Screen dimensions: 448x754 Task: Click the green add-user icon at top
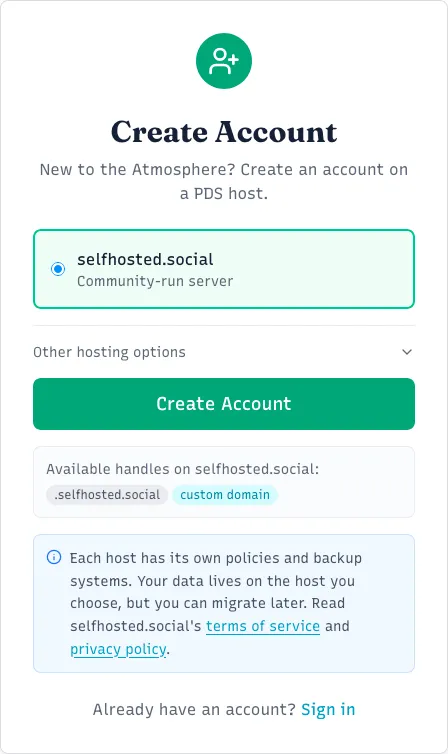224,61
